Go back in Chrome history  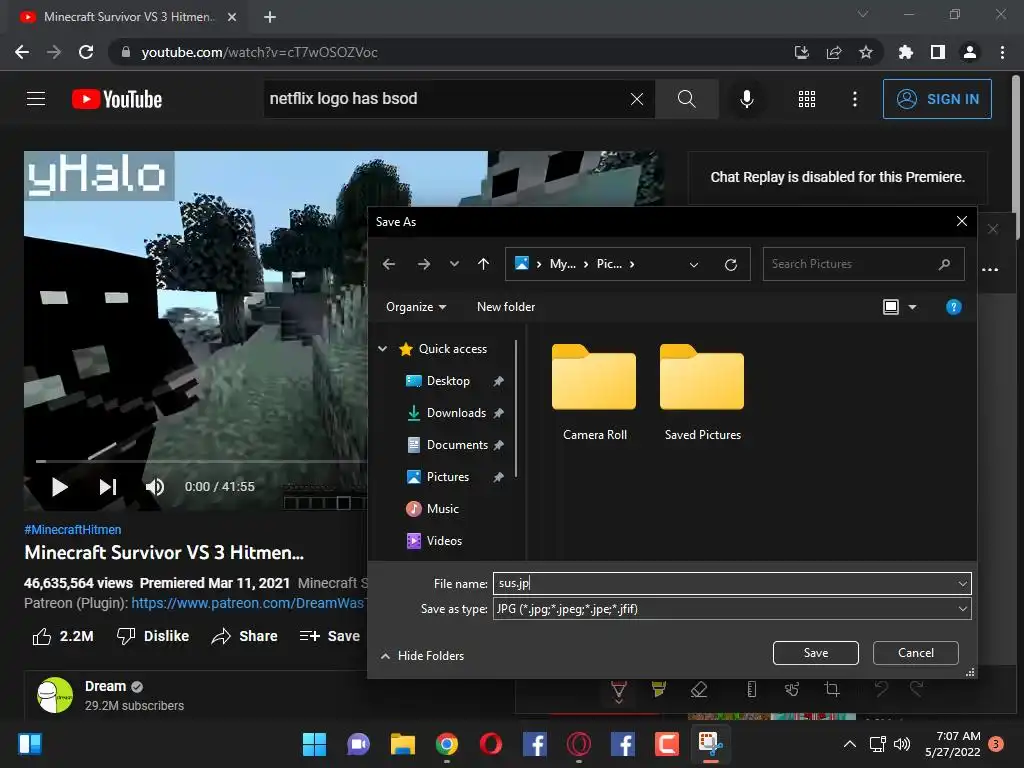click(22, 52)
